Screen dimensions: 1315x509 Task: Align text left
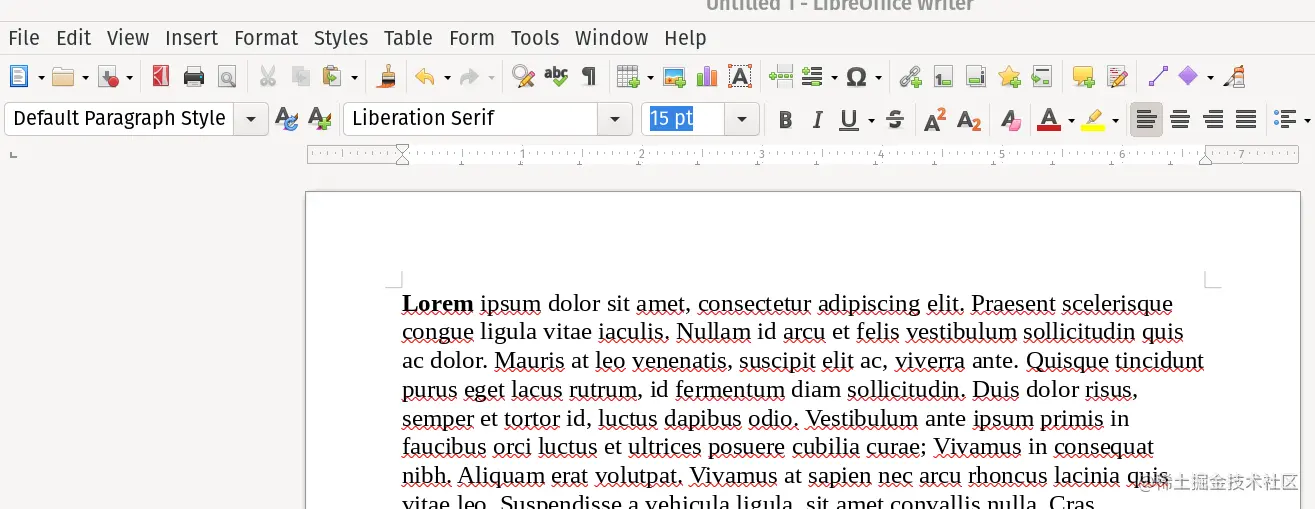pyautogui.click(x=1146, y=120)
